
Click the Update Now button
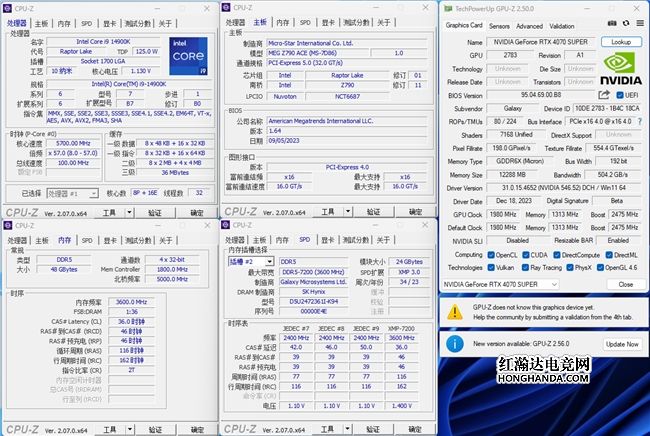coord(620,343)
